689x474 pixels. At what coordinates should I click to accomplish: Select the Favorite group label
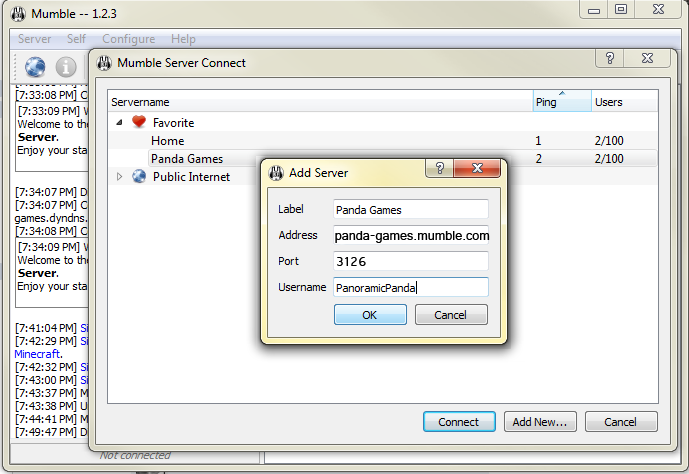pyautogui.click(x=173, y=123)
